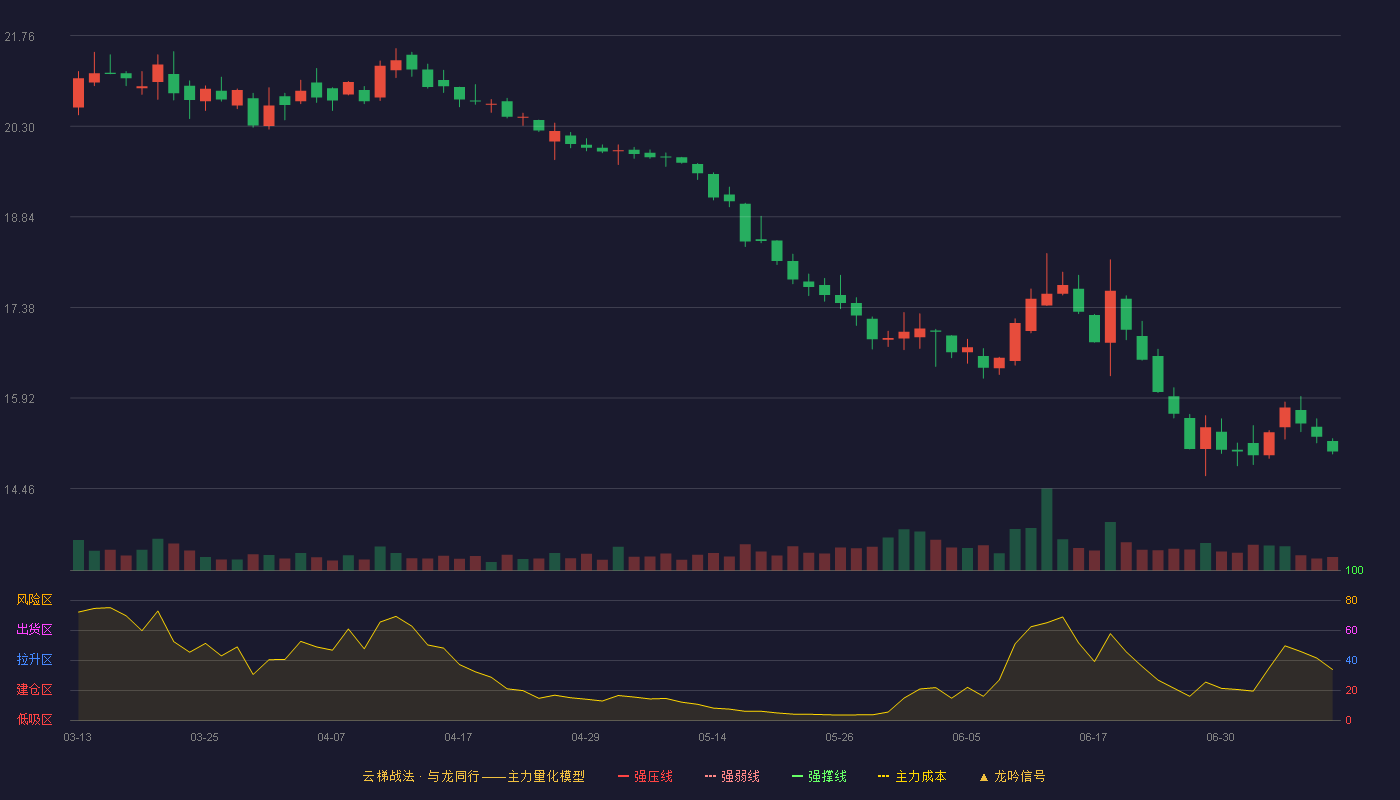Select the 出货区 zone label
The height and width of the screenshot is (800, 1400).
click(x=34, y=630)
